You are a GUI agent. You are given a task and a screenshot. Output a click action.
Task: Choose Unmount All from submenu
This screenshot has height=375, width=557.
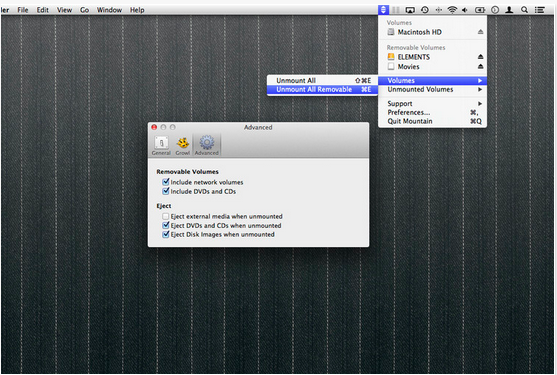tap(322, 81)
